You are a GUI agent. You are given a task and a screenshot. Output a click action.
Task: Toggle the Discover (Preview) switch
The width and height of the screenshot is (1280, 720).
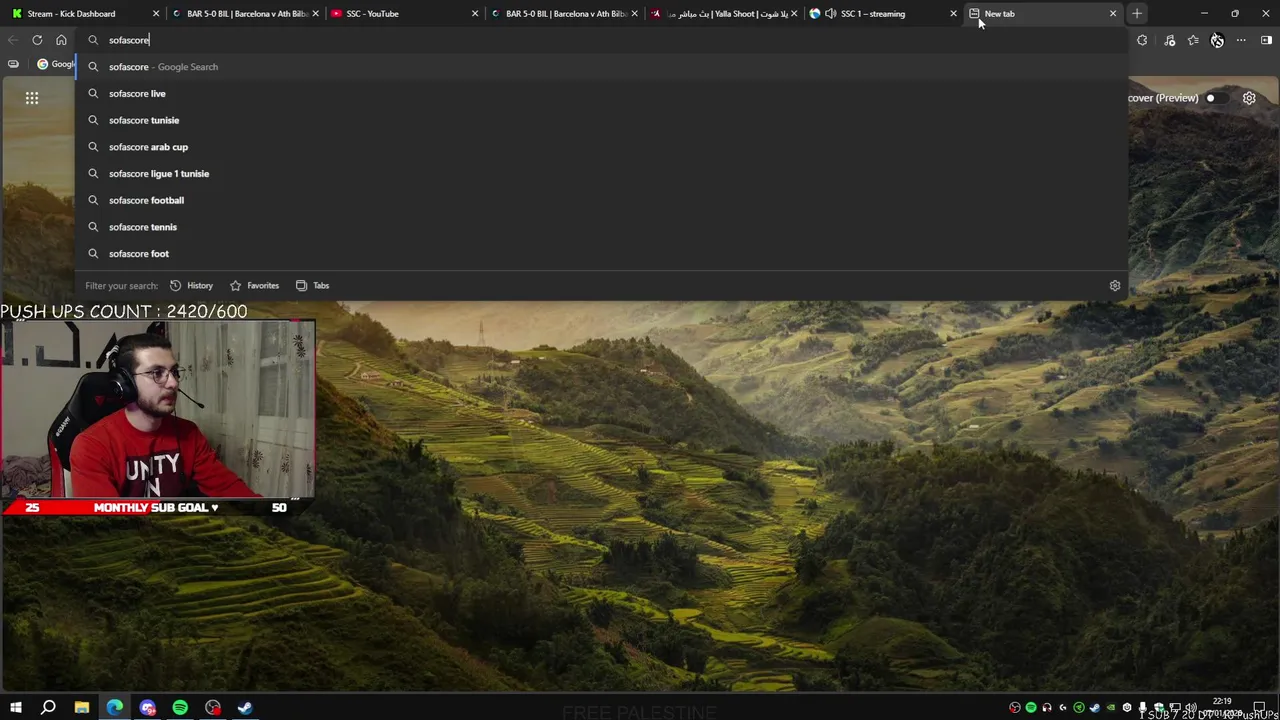pos(1215,98)
